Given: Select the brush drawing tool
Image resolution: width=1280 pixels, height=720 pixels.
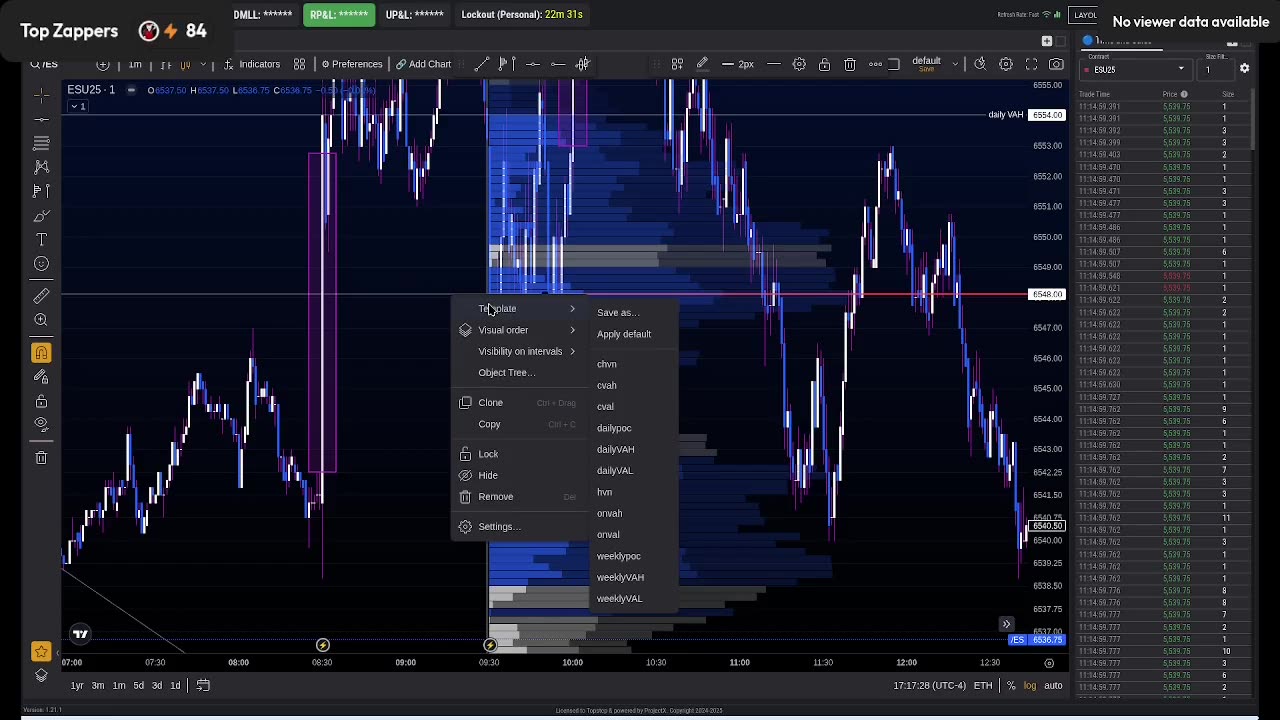Looking at the screenshot, I should click(41, 216).
